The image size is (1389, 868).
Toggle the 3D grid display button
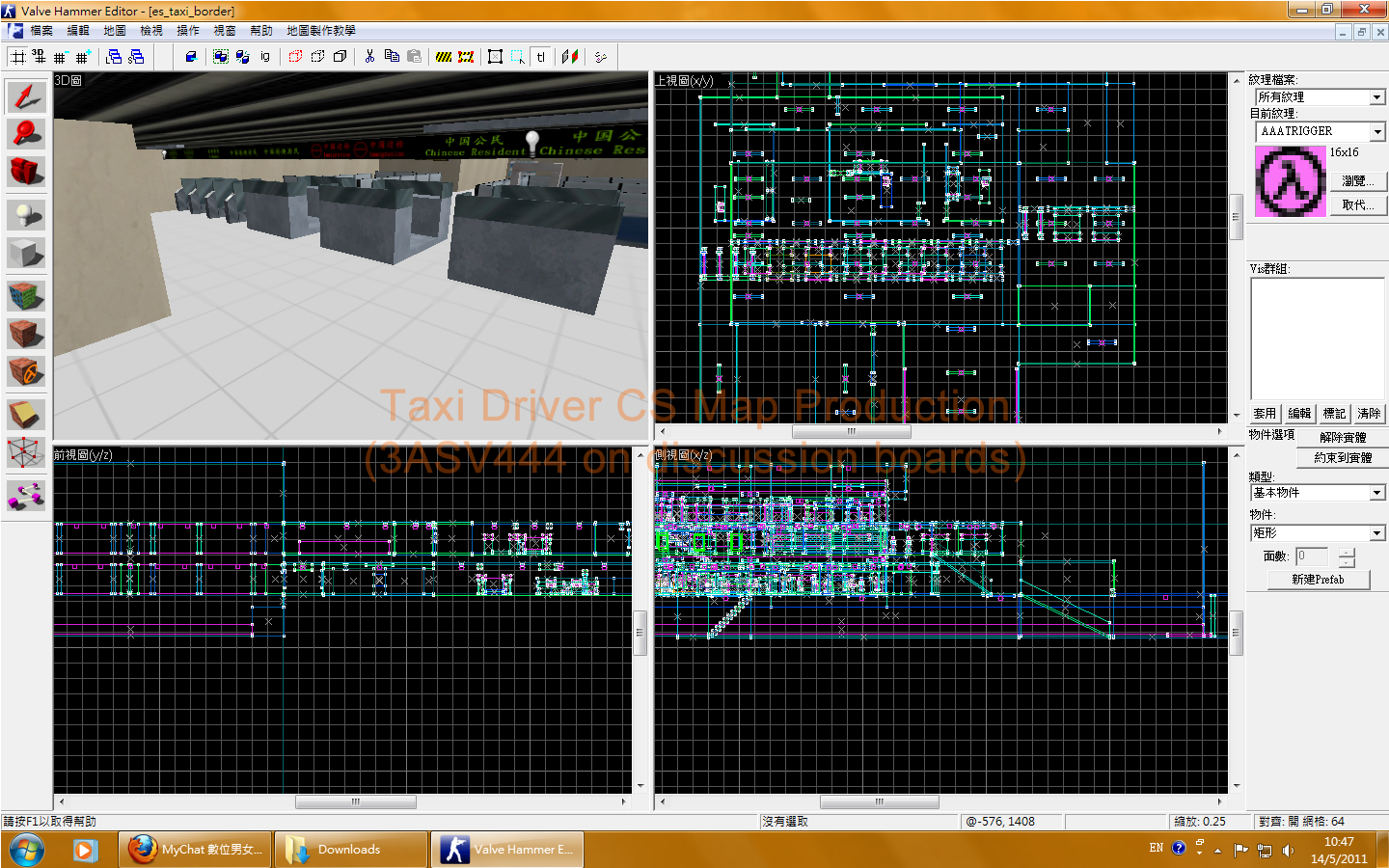coord(39,57)
